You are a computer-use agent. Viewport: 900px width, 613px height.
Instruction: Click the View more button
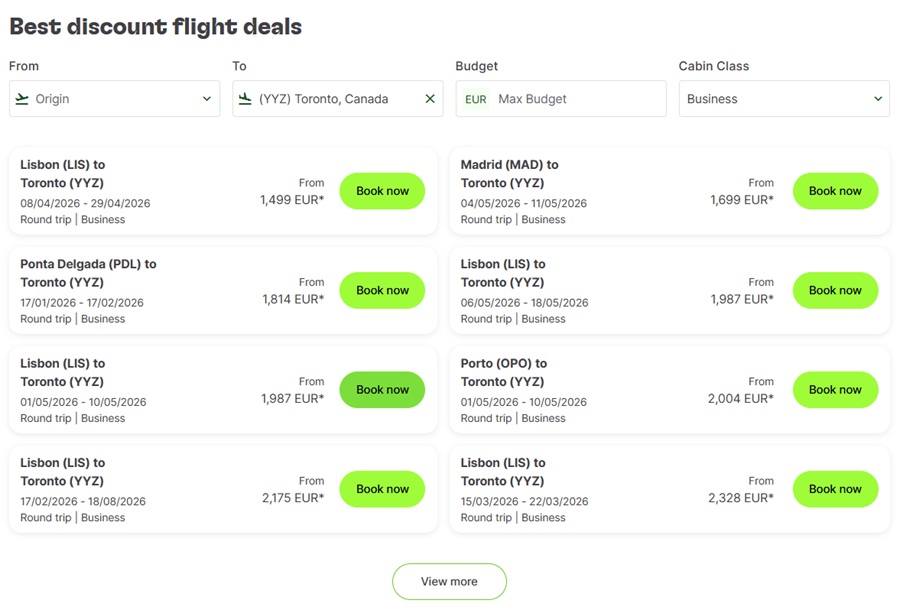pyautogui.click(x=449, y=582)
